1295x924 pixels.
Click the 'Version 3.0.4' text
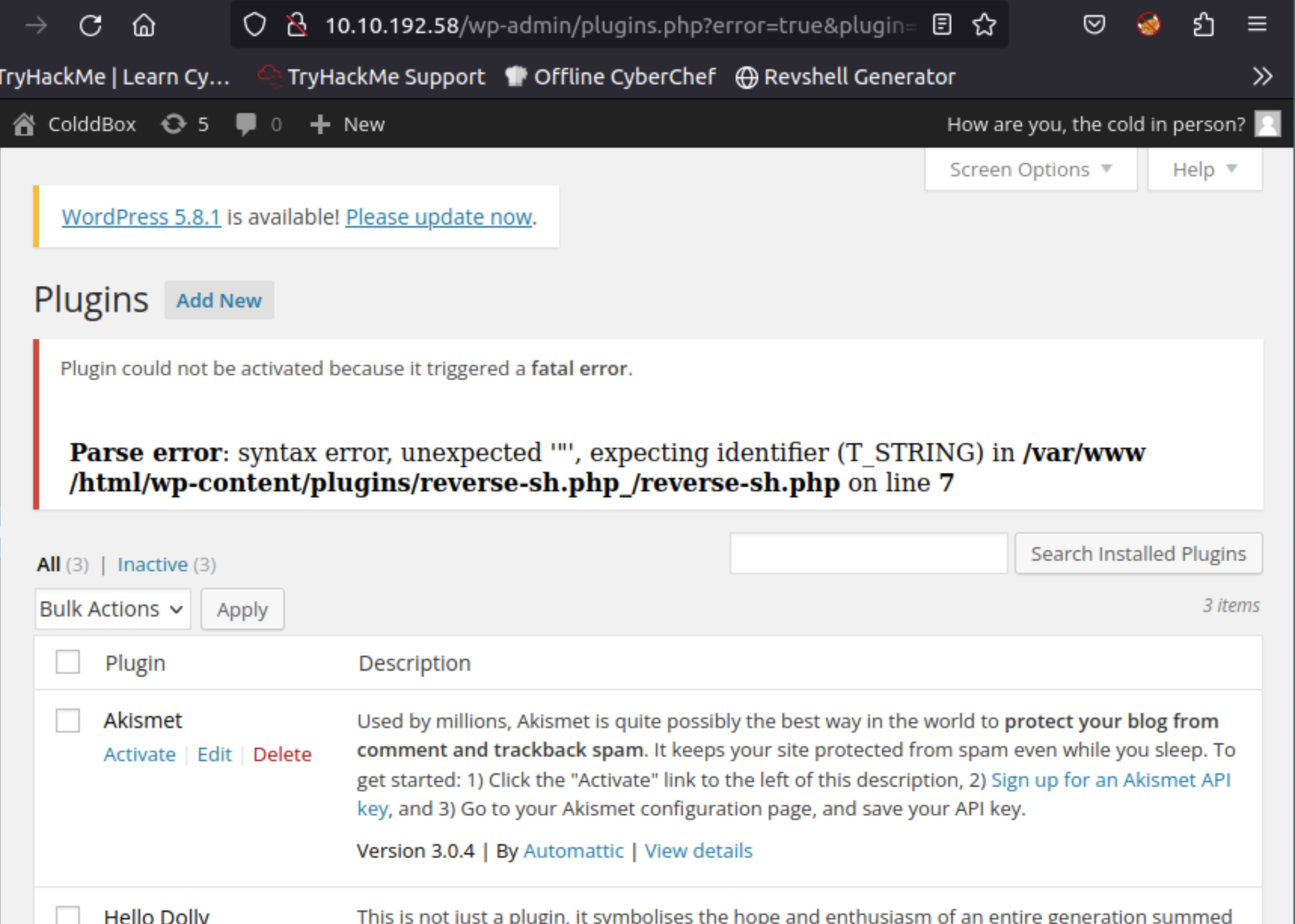[x=416, y=851]
